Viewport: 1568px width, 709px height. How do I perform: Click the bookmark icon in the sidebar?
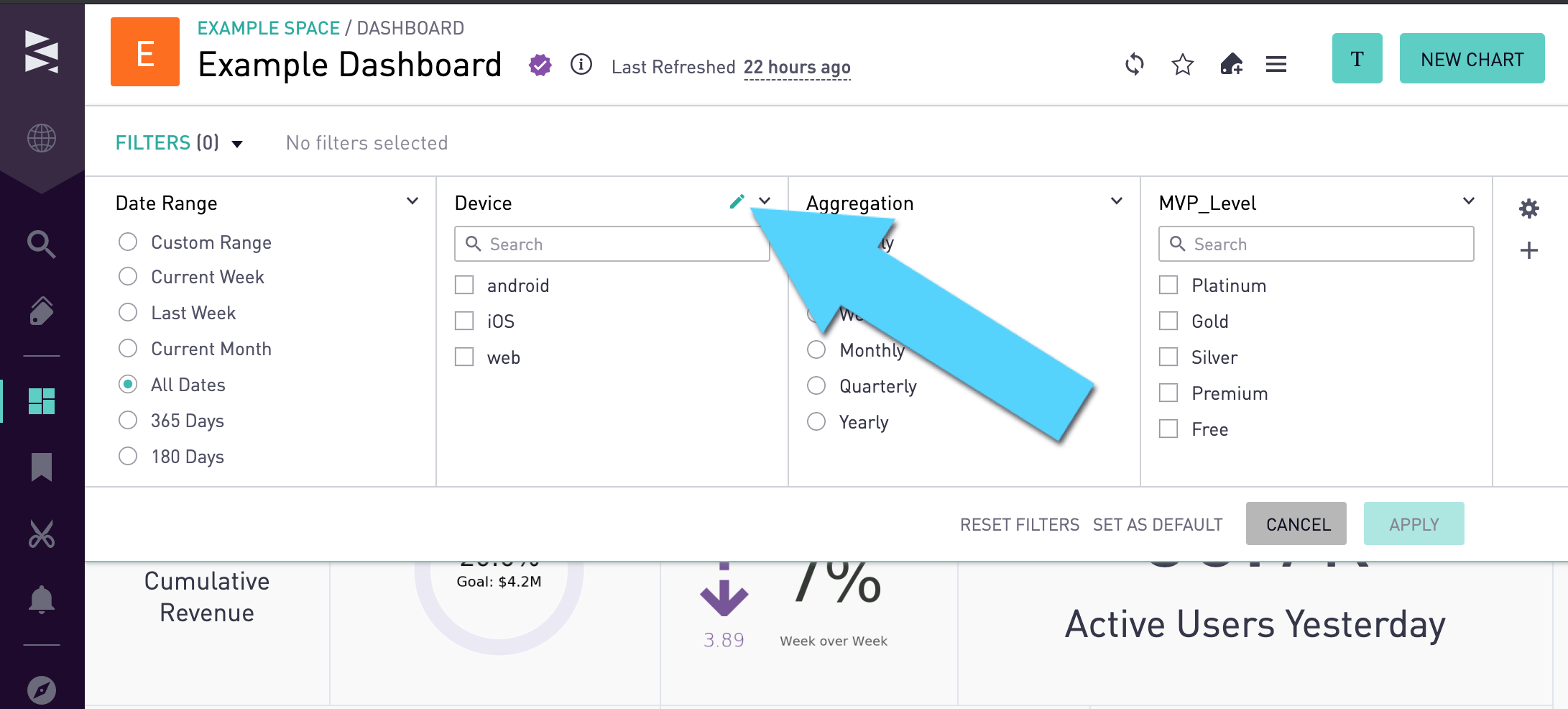pyautogui.click(x=41, y=468)
